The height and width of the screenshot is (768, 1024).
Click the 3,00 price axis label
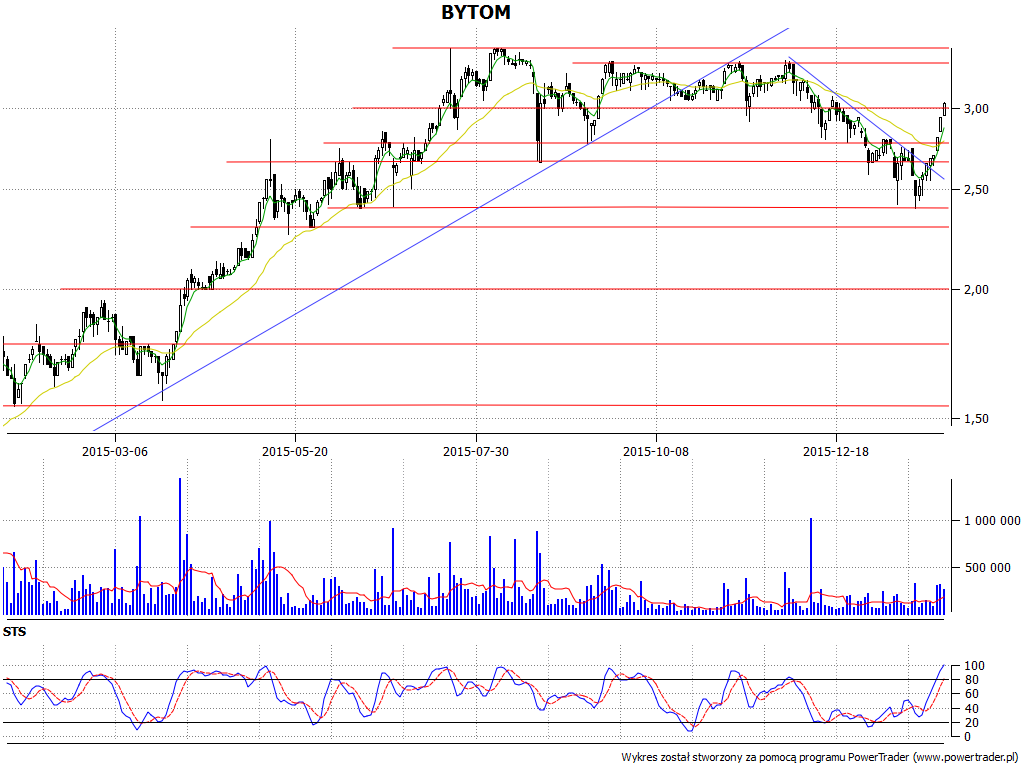point(976,108)
